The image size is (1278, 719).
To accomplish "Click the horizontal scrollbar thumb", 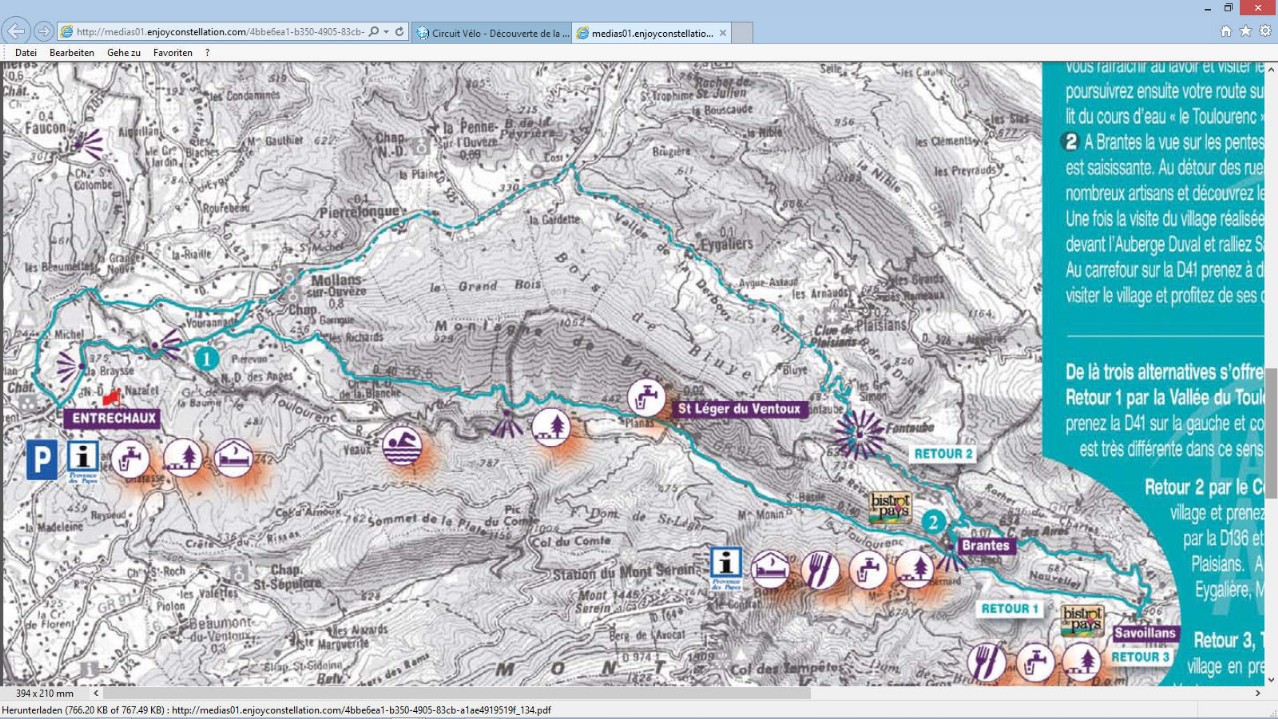I will pyautogui.click(x=456, y=693).
